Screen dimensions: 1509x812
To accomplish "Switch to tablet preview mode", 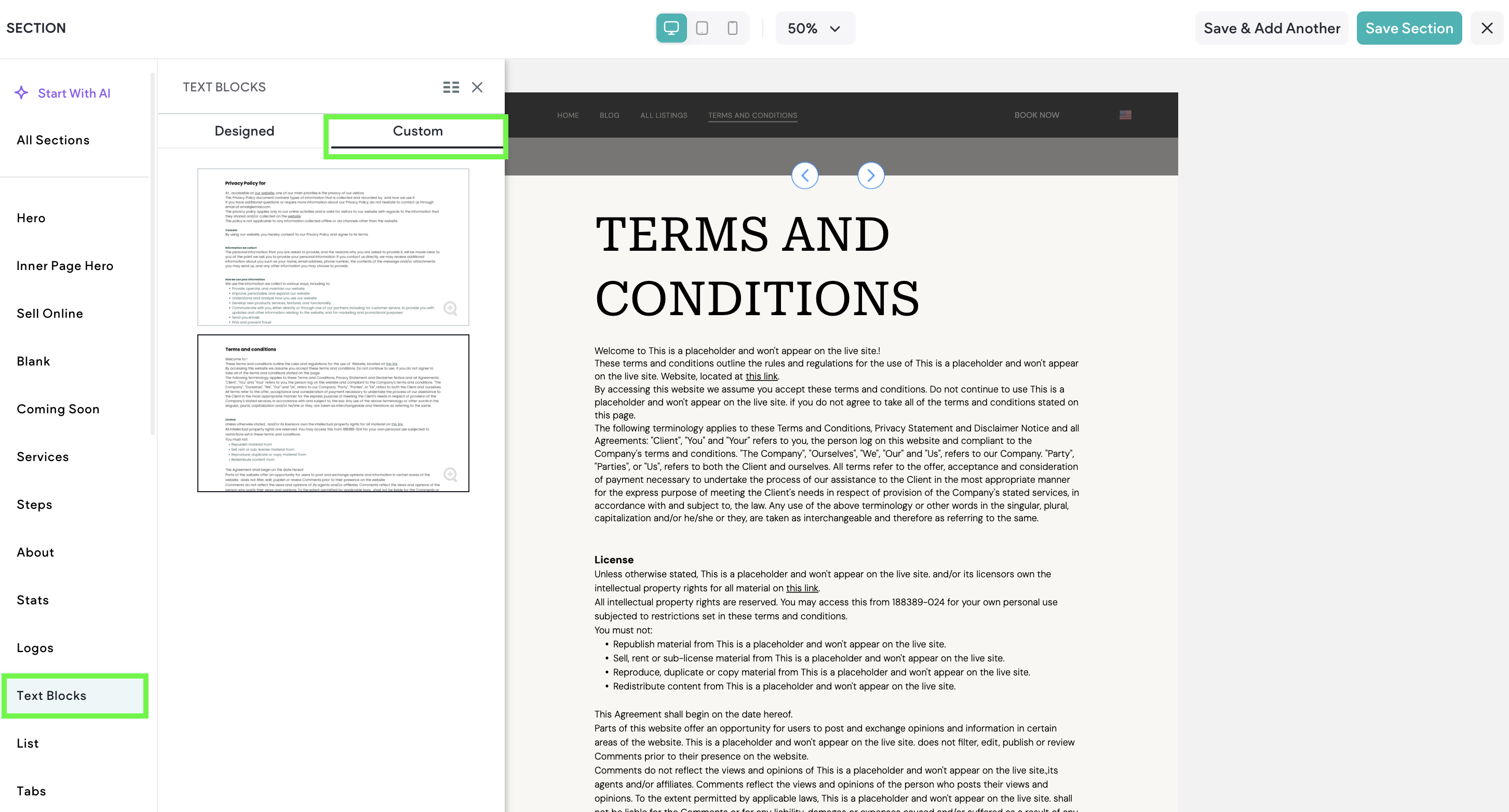I will pyautogui.click(x=702, y=28).
